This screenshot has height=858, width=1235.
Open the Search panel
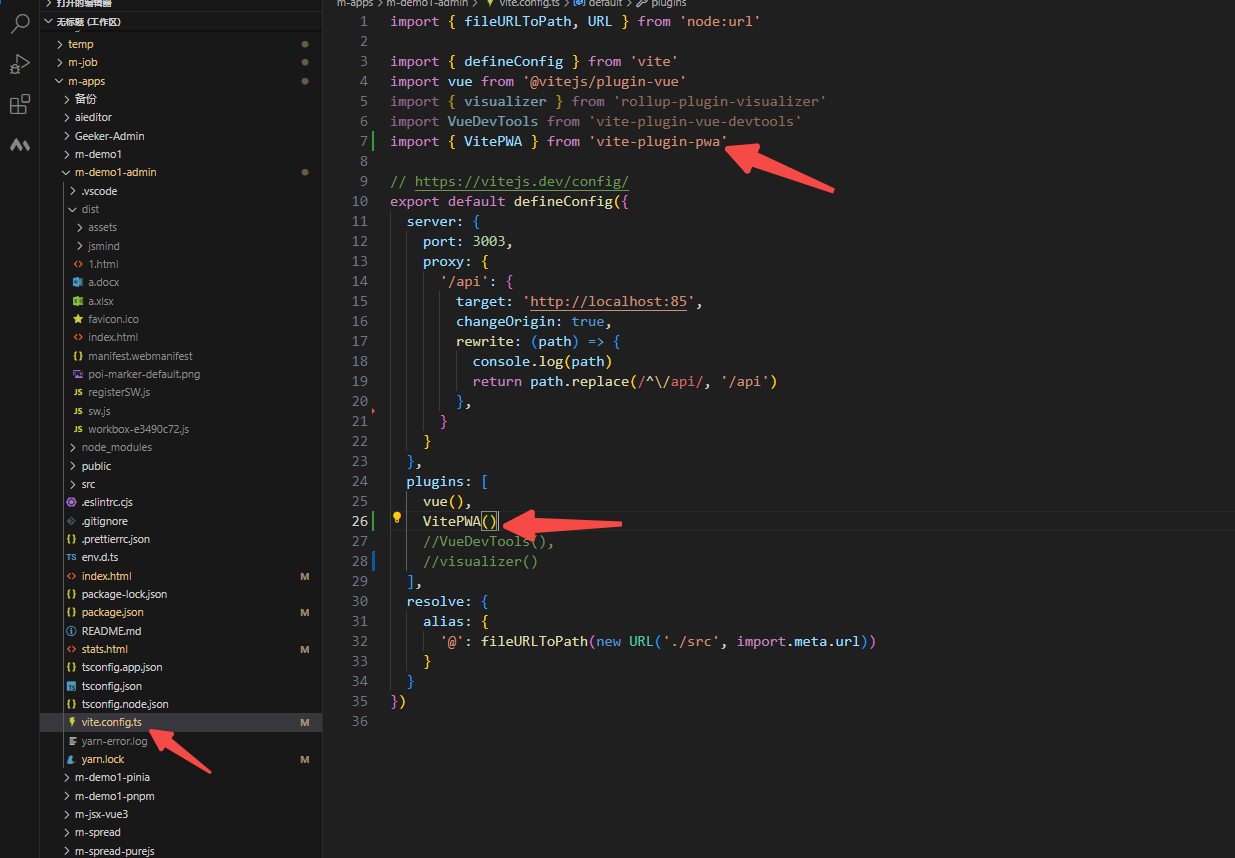point(20,24)
